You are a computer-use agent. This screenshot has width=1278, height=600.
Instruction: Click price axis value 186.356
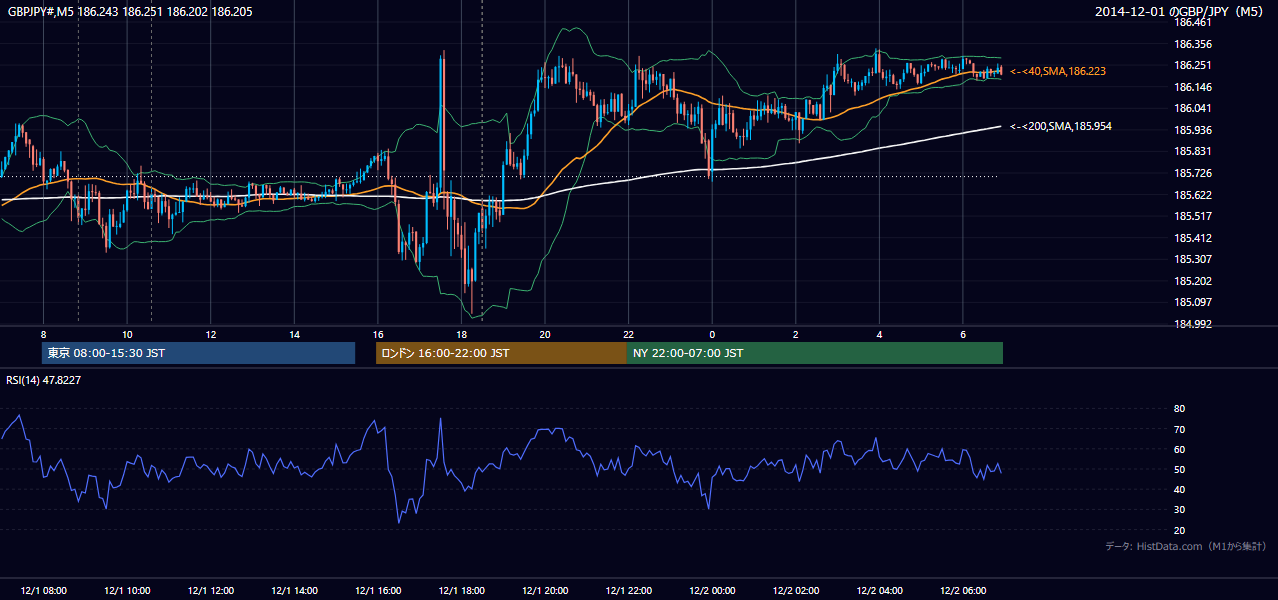pos(1194,44)
